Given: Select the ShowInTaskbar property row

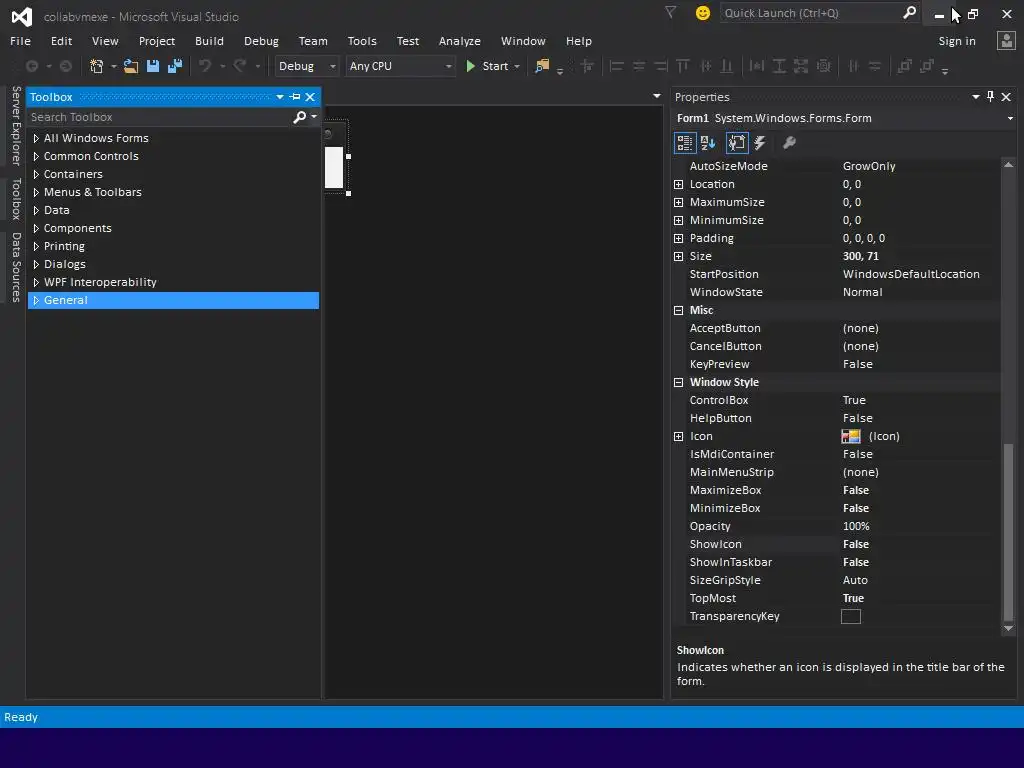Looking at the screenshot, I should click(837, 562).
